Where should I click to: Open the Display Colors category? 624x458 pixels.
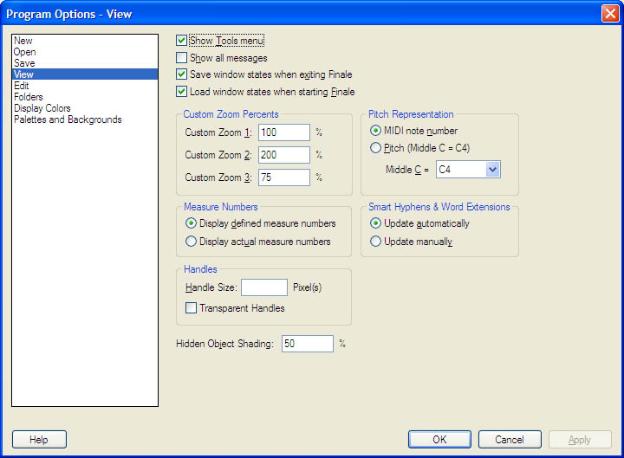[42, 109]
